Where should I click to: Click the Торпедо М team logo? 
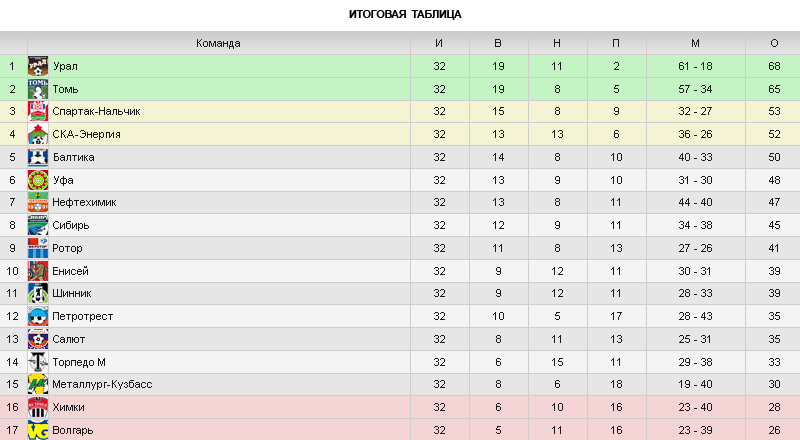pos(38,362)
